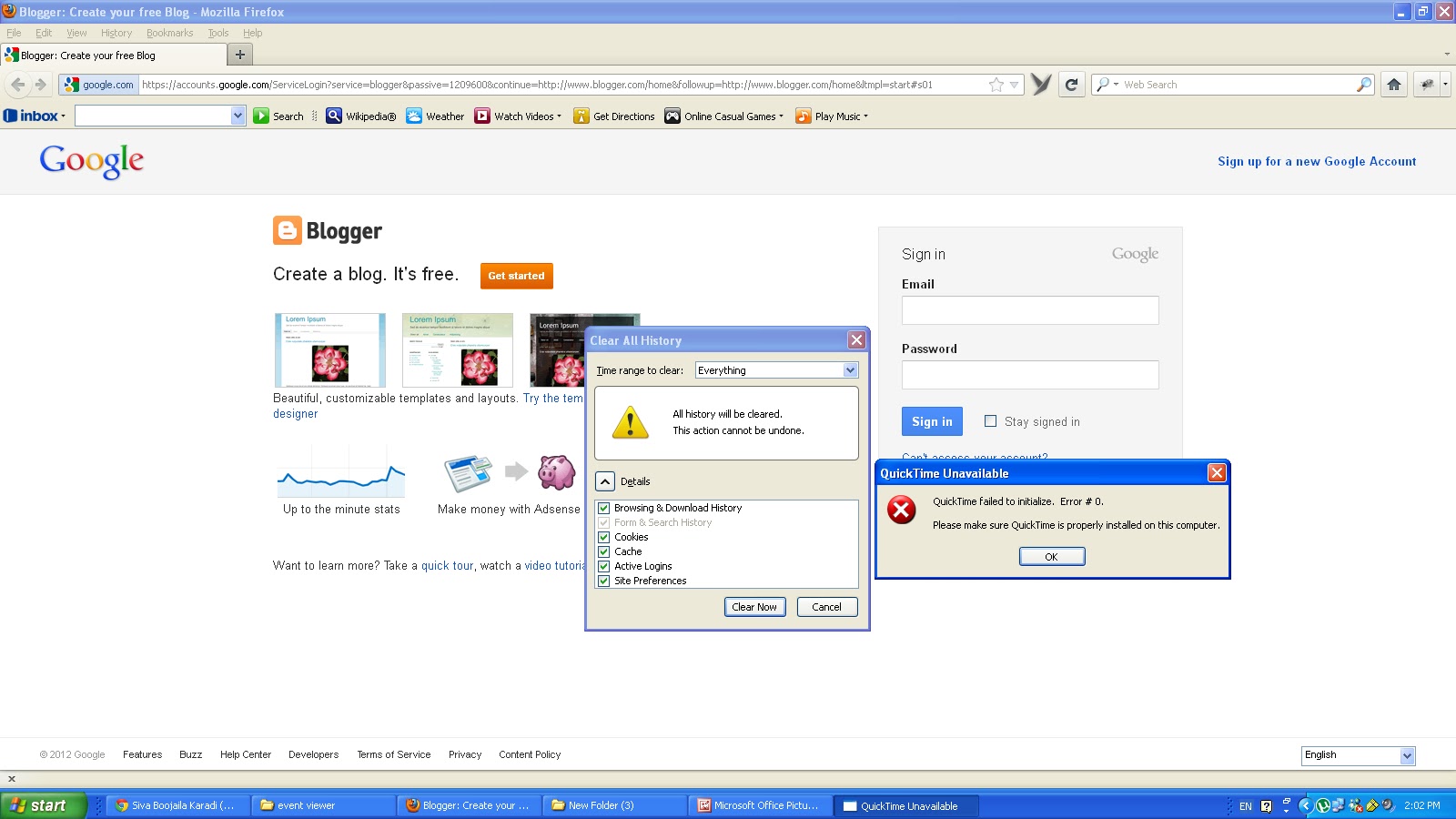This screenshot has height=819, width=1456.
Task: Click the Google logo in page header
Action: 92,162
